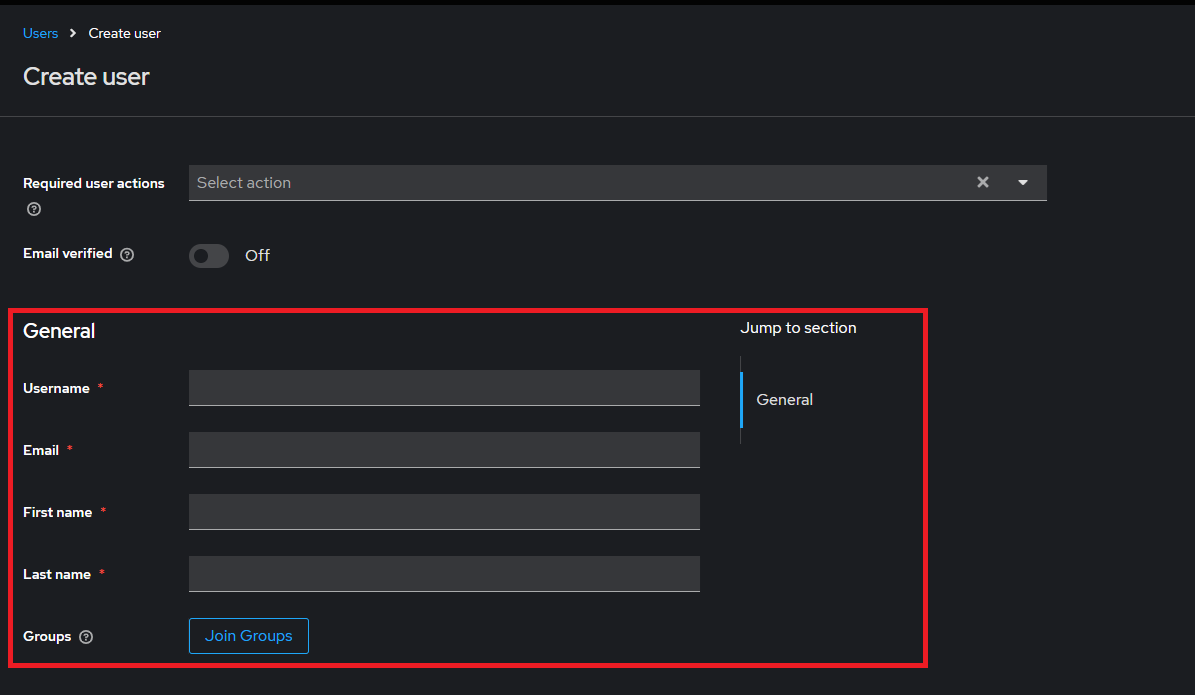The width and height of the screenshot is (1195, 695).
Task: Show the Groups help tooltip icon
Action: pos(86,637)
